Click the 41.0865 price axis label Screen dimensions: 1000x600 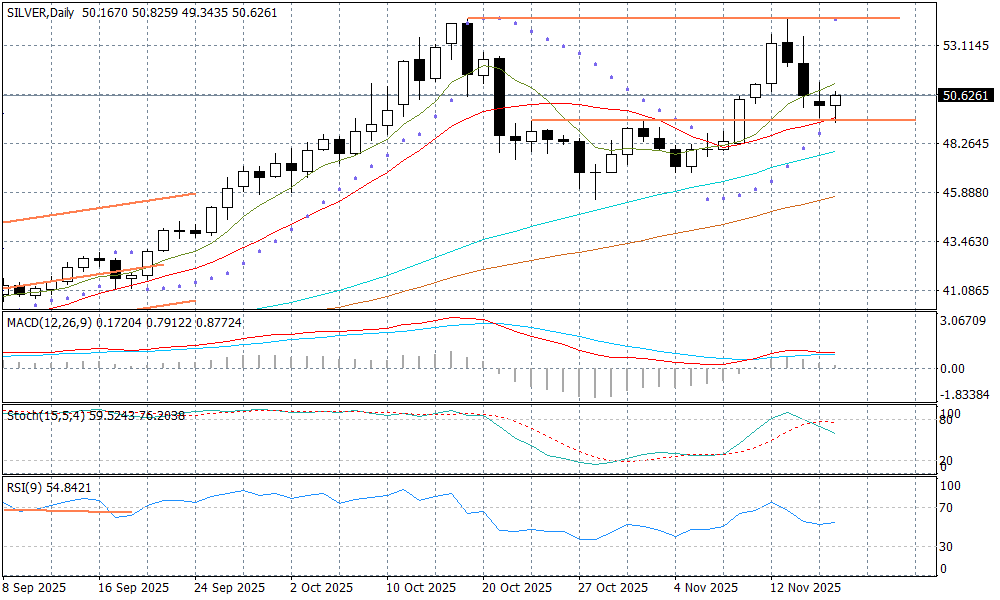pyautogui.click(x=966, y=291)
